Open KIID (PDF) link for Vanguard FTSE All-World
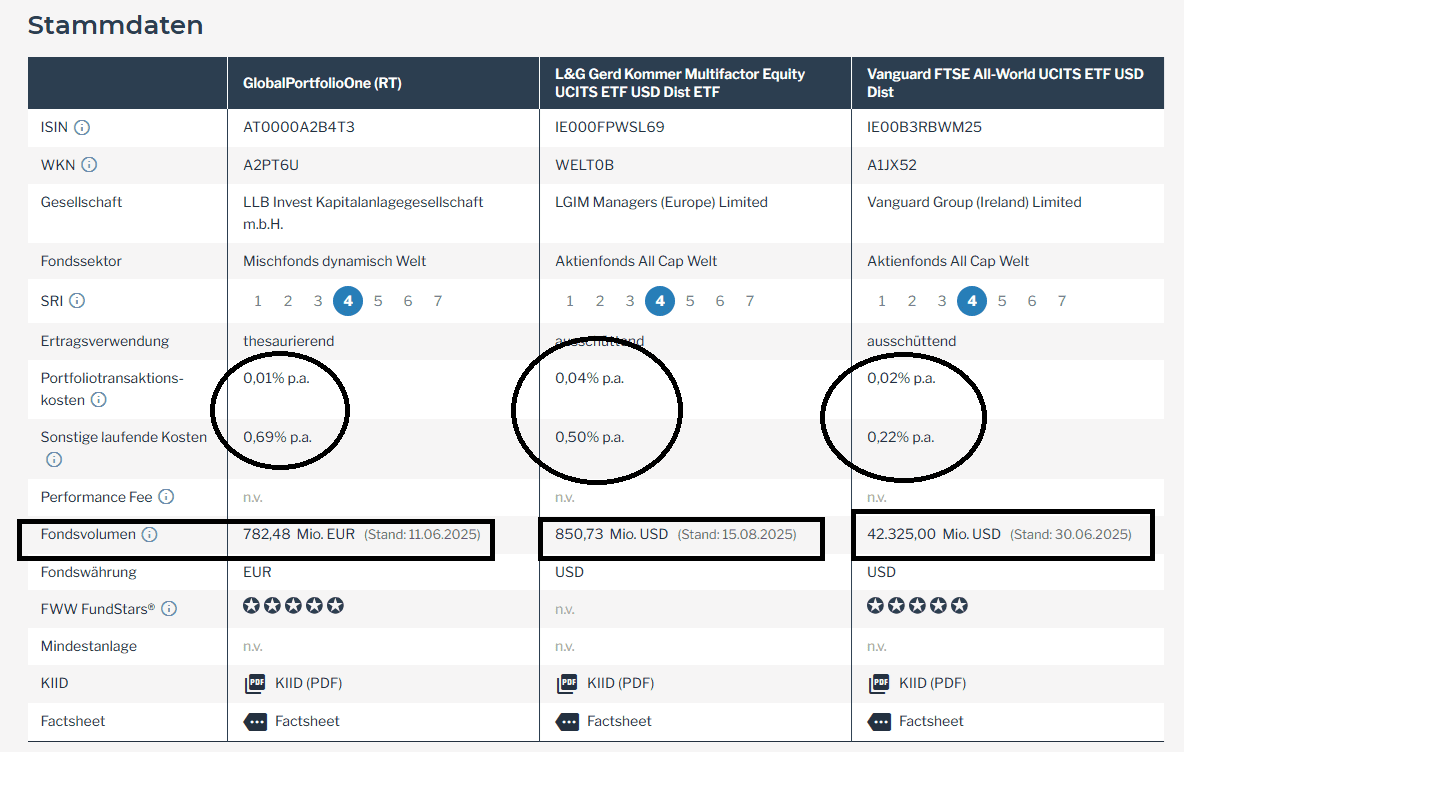The height and width of the screenshot is (786, 1440). [x=932, y=684]
